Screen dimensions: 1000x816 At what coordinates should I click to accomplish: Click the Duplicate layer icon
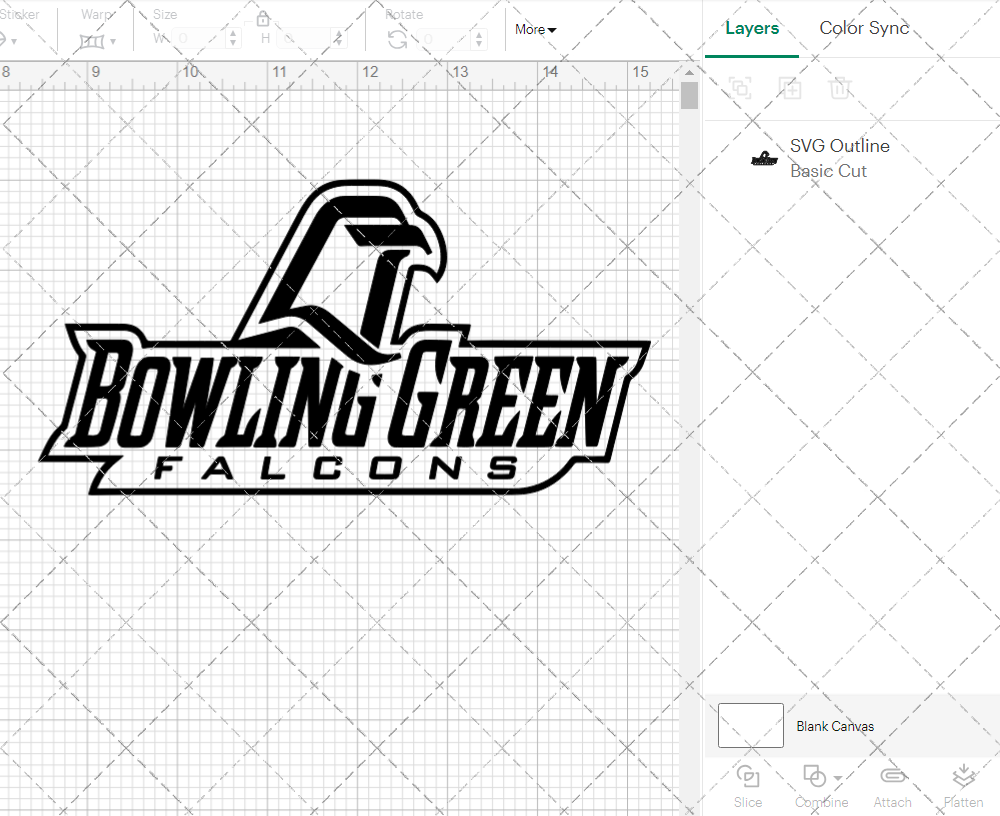790,88
